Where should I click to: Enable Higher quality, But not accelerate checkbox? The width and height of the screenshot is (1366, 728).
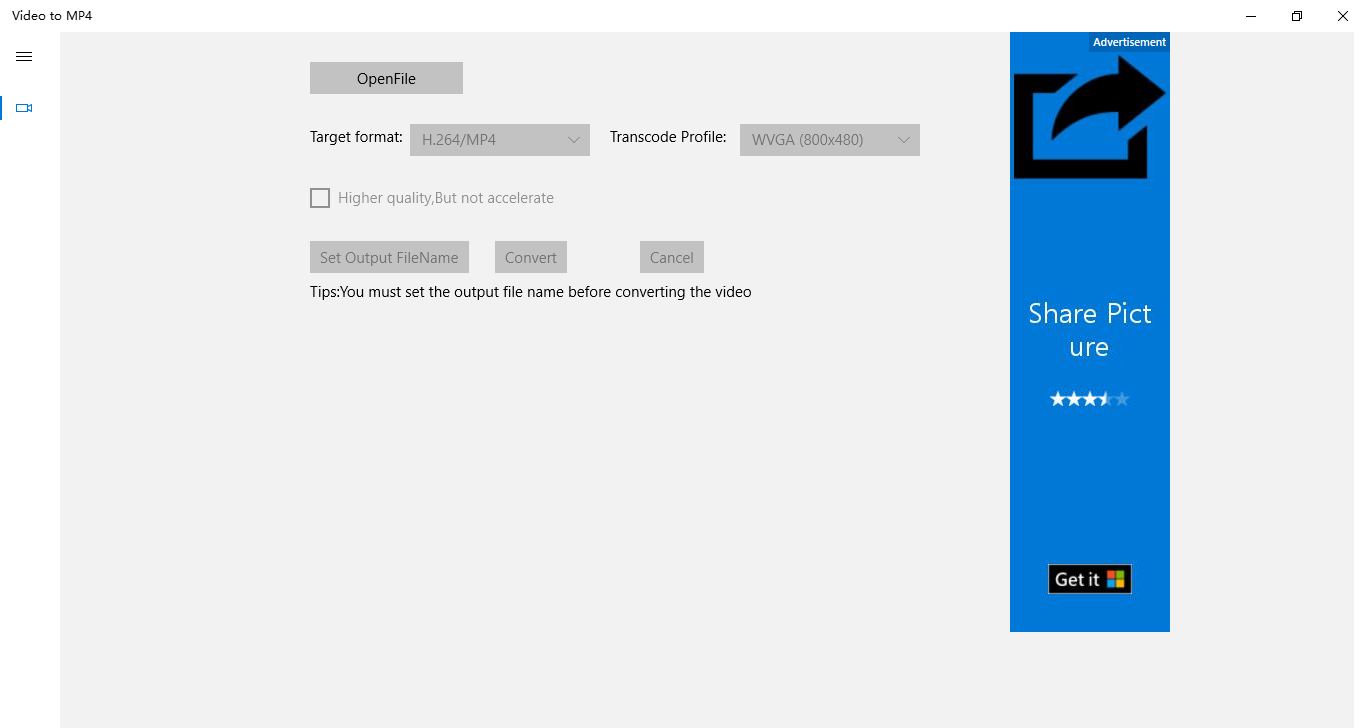[x=320, y=198]
